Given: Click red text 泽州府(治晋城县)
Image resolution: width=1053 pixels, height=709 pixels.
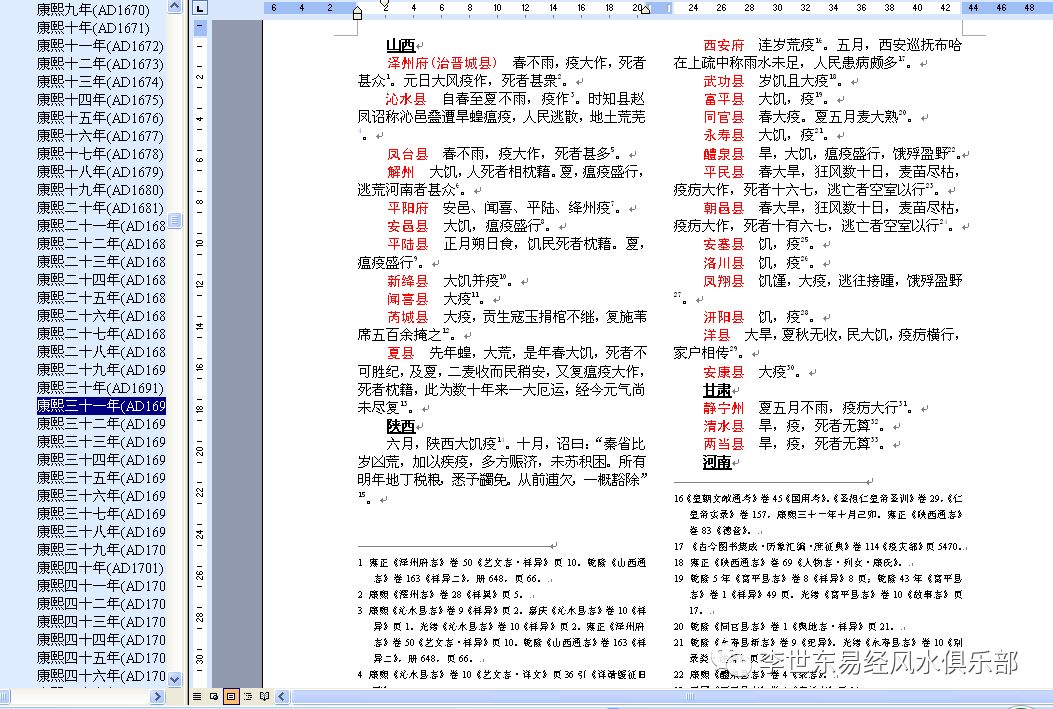Looking at the screenshot, I should (443, 63).
